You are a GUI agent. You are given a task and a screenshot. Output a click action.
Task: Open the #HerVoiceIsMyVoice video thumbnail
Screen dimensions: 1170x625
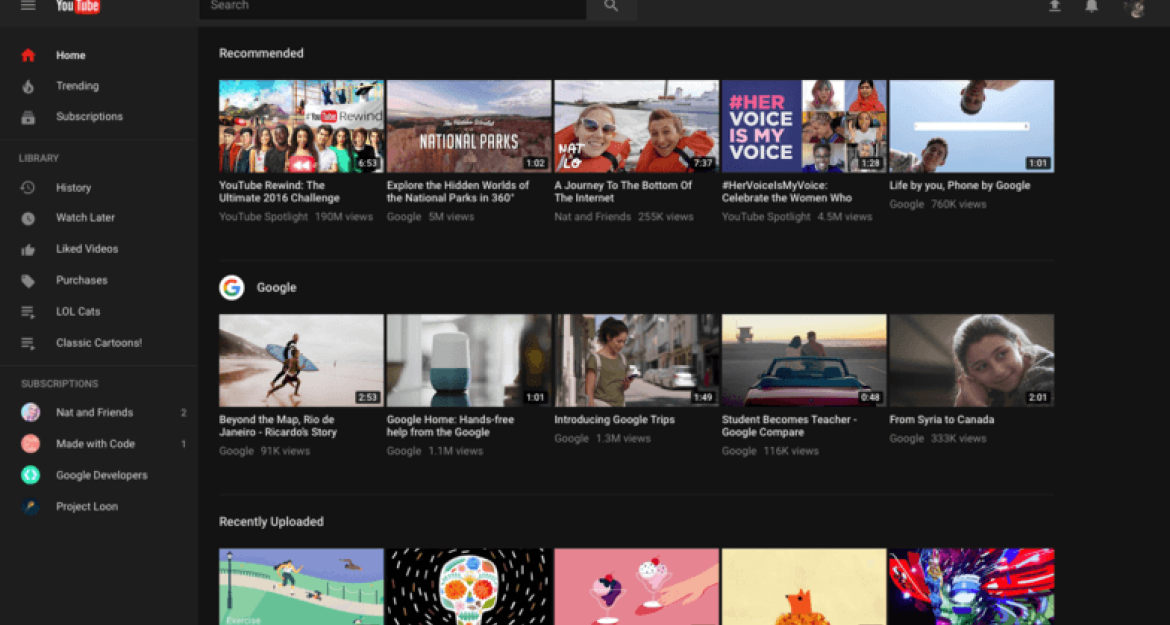(804, 127)
